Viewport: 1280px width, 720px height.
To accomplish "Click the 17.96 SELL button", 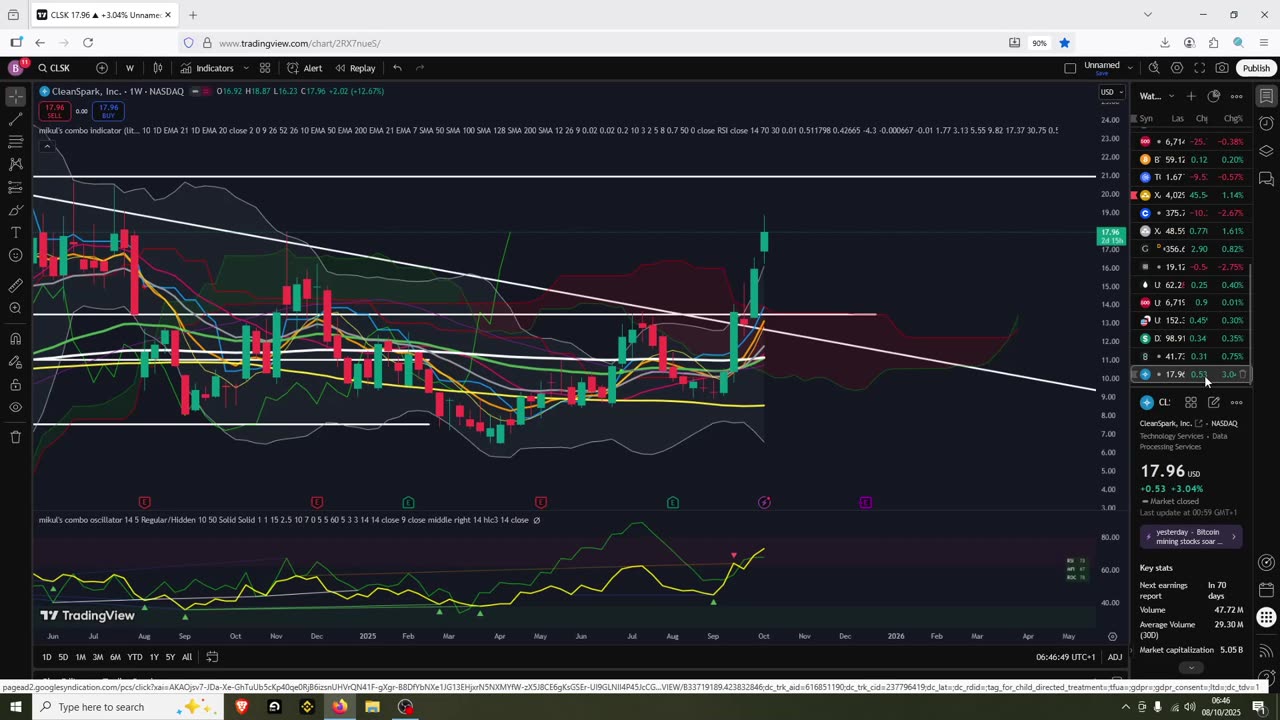I will coord(54,111).
